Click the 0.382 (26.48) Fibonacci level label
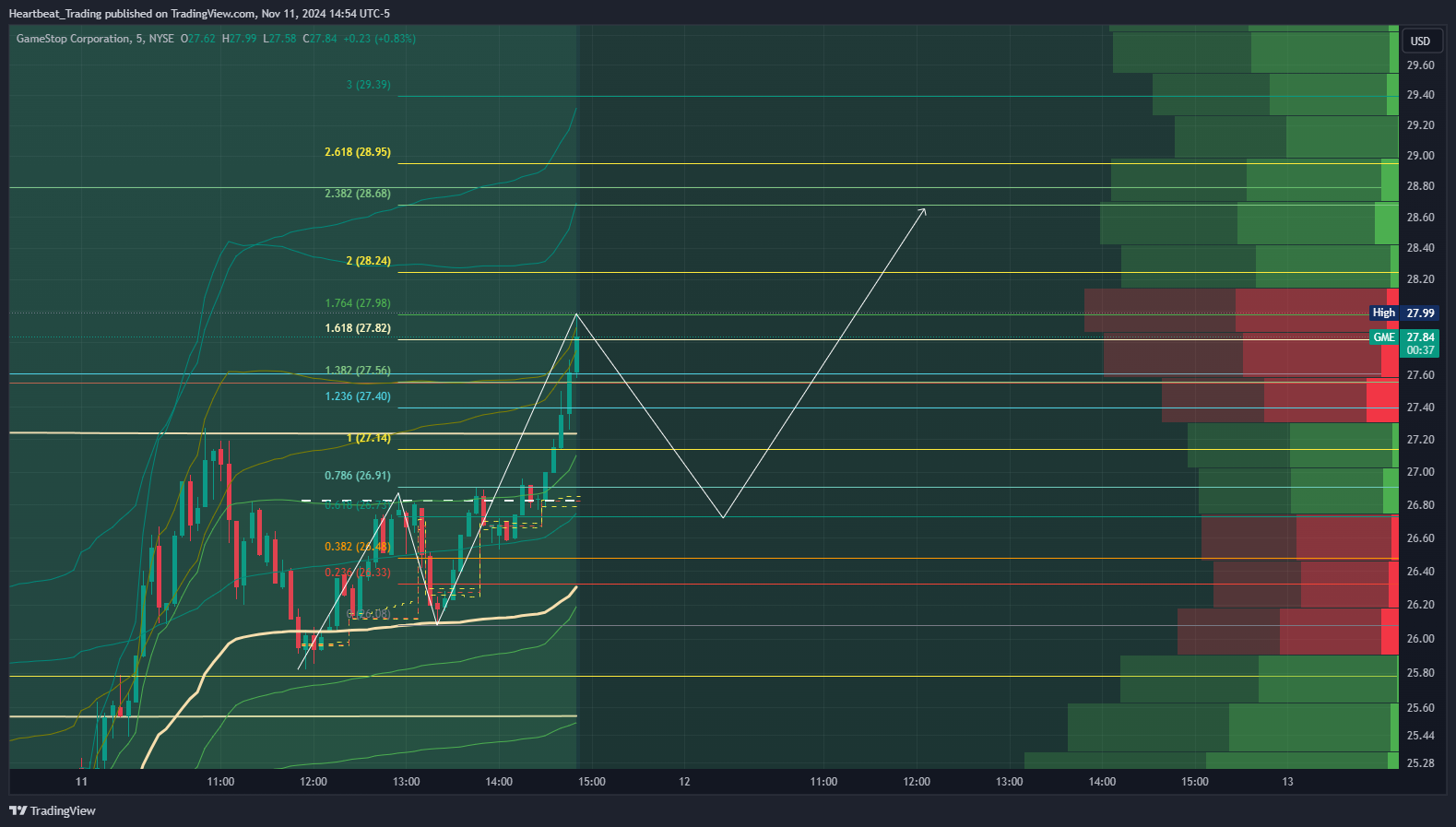1456x827 pixels. [x=358, y=547]
